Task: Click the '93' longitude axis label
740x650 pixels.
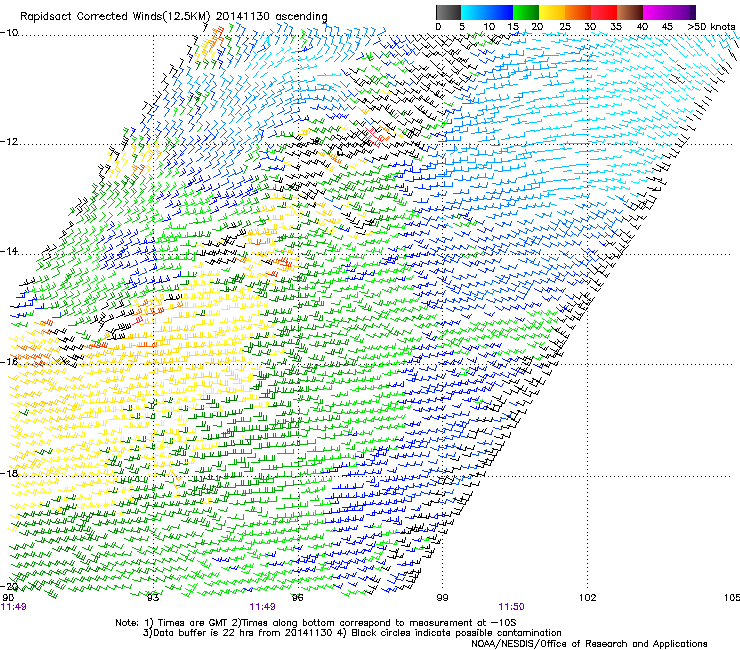Action: point(153,598)
